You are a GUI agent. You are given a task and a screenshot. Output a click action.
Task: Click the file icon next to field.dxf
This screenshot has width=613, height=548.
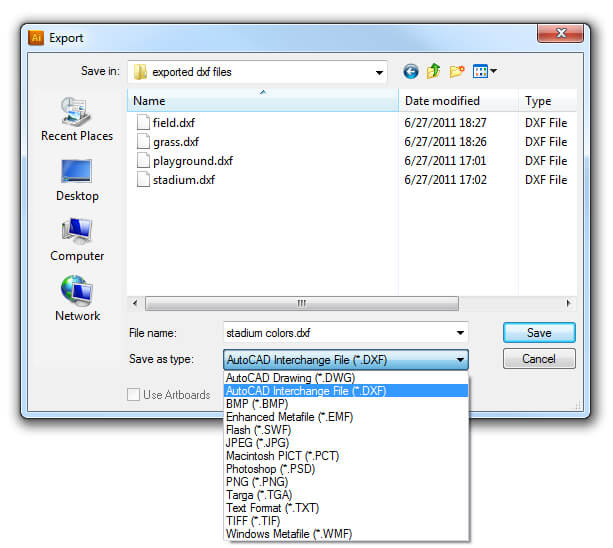pyautogui.click(x=143, y=122)
